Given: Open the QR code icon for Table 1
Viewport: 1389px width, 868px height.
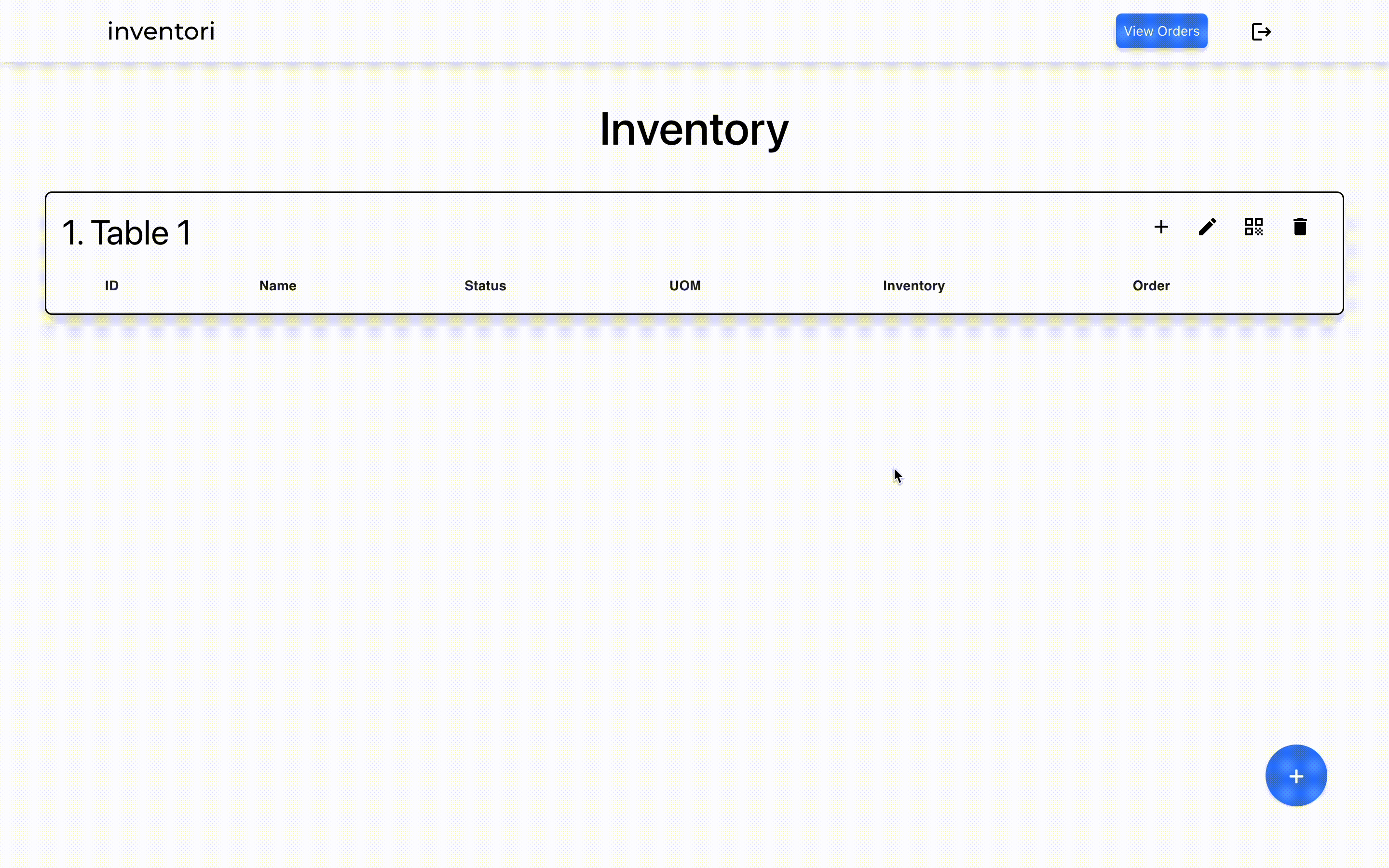Looking at the screenshot, I should click(1253, 227).
